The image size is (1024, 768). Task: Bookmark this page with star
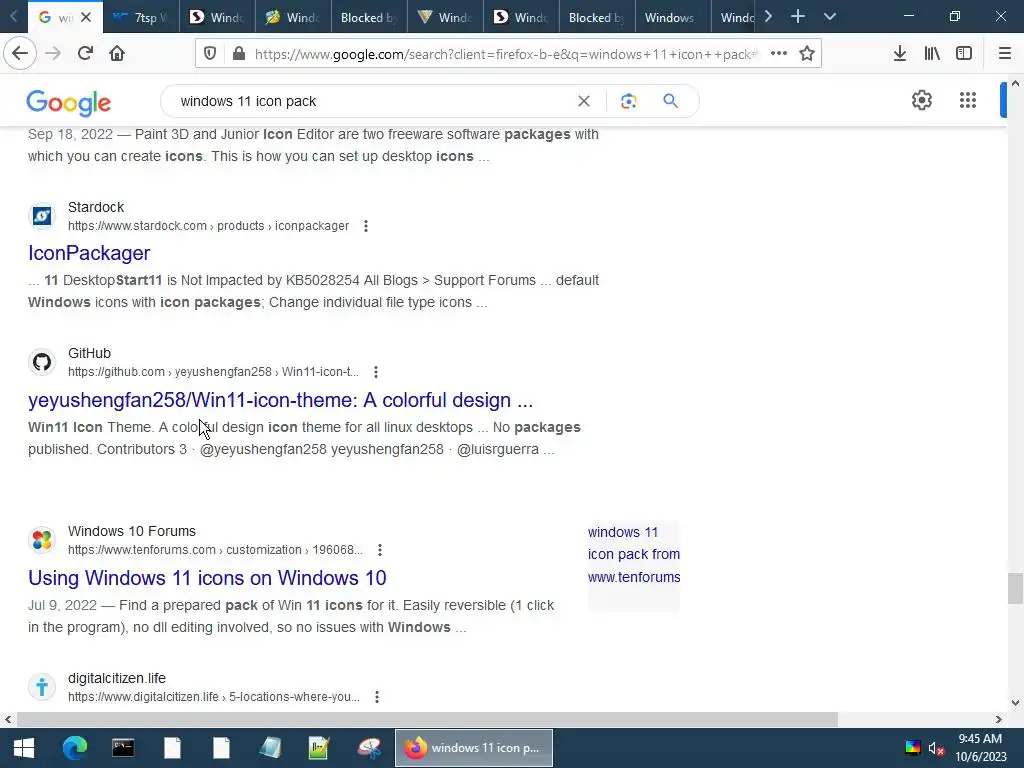click(x=807, y=54)
